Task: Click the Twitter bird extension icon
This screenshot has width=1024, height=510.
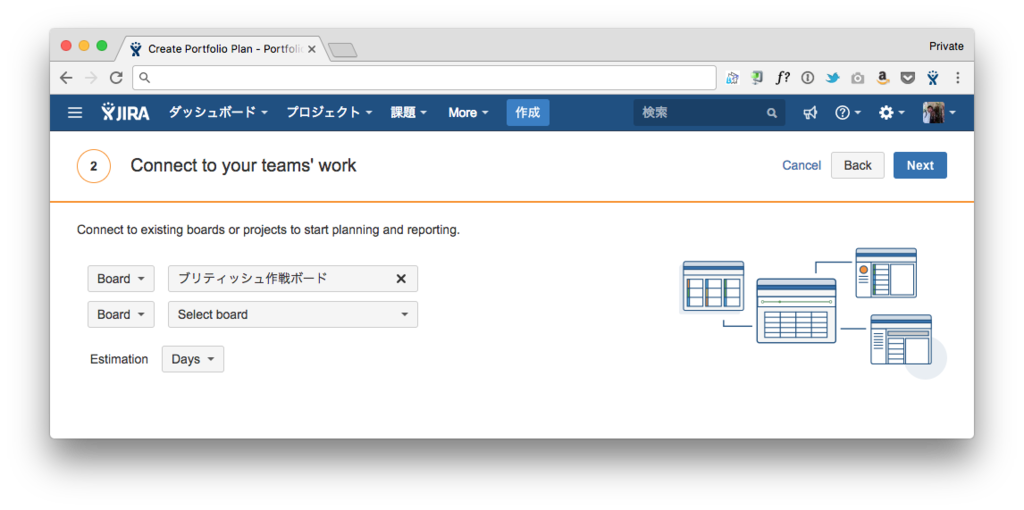Action: (x=832, y=78)
